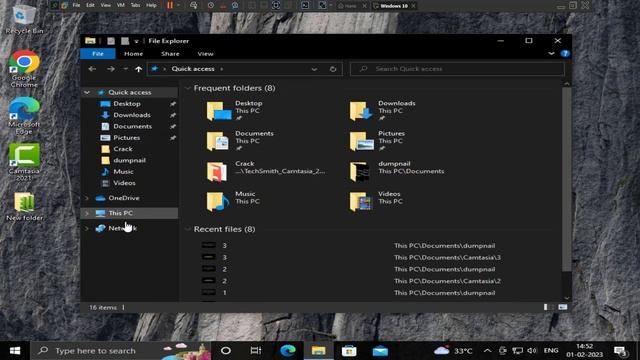Click the Quick access breadcrumb in address bar
The height and width of the screenshot is (360, 640).
pyautogui.click(x=193, y=69)
